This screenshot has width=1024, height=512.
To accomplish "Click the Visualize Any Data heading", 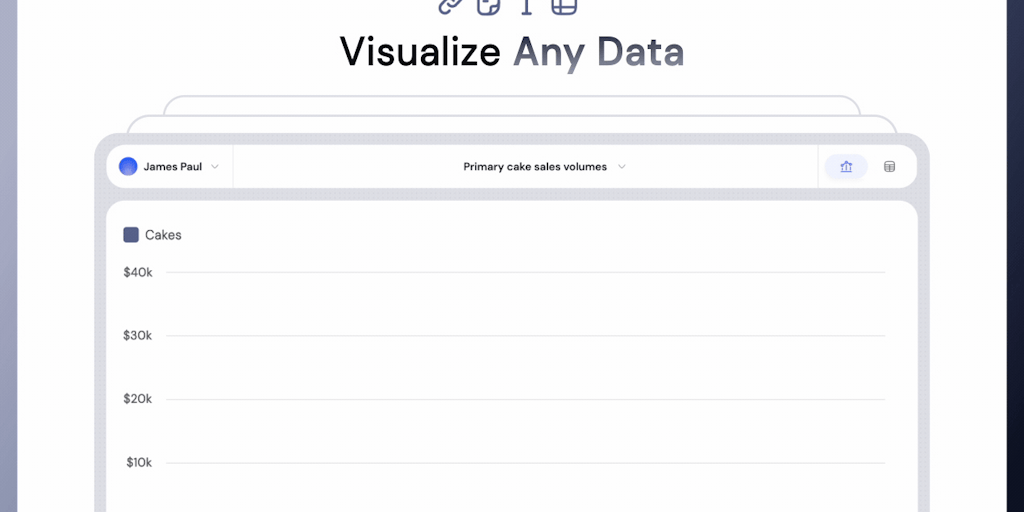I will point(512,52).
